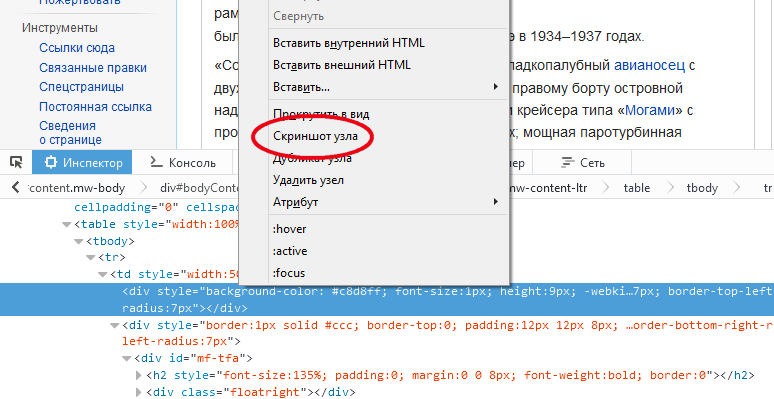Expand the h2 node
Screen dimensions: 774x399
coord(139,376)
